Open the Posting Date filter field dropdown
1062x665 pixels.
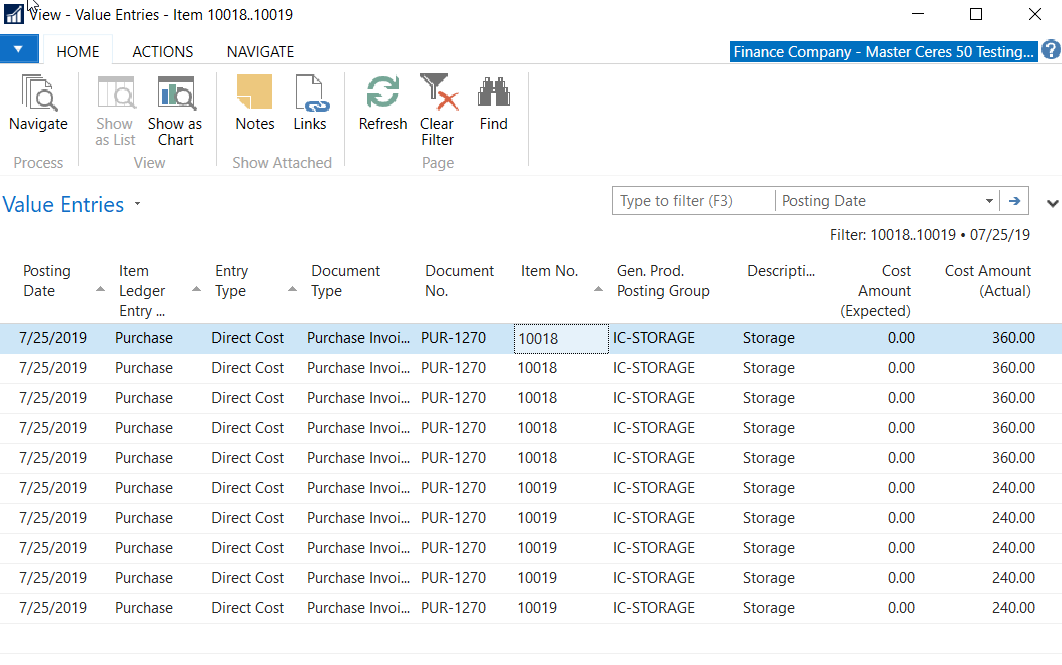click(x=989, y=201)
